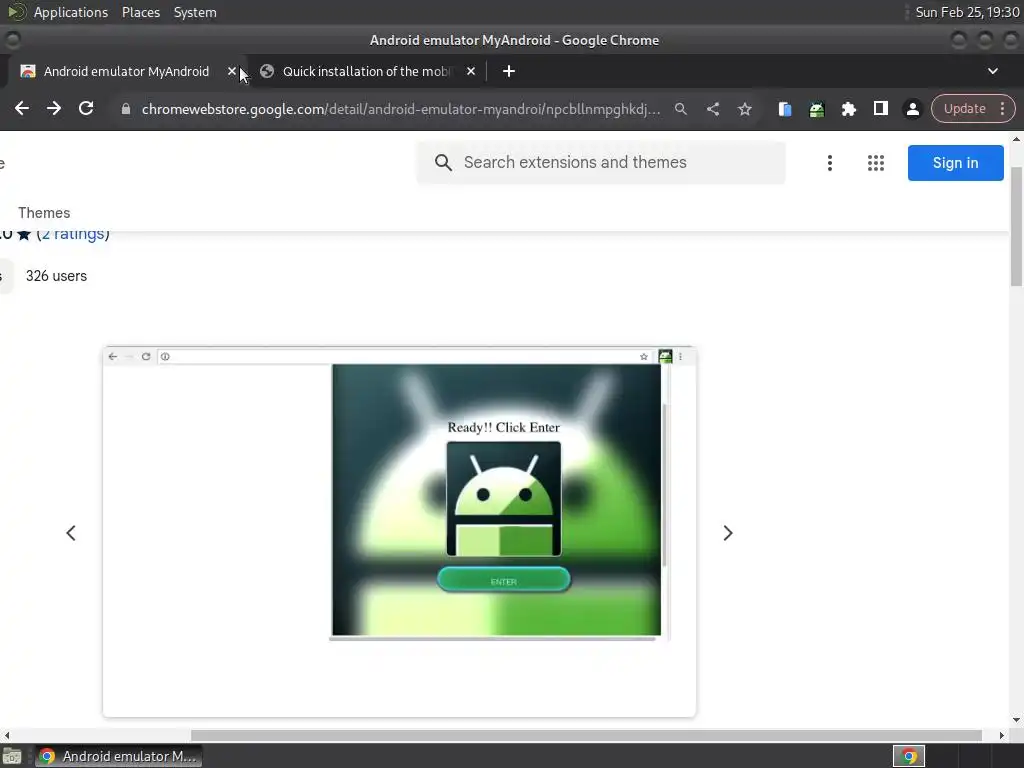
Task: Open a new tab with the plus
Action: [509, 71]
